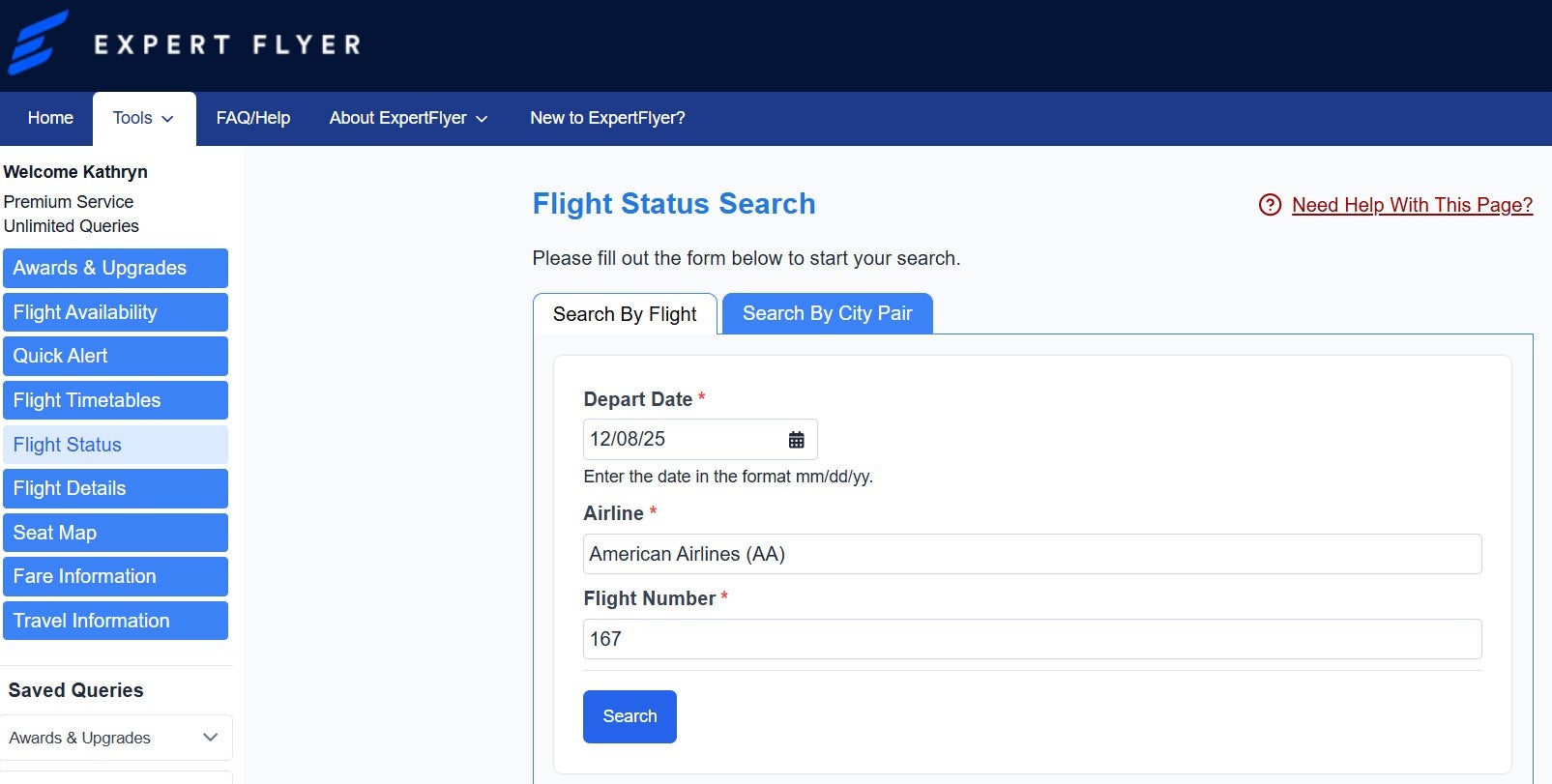
Task: Click the ExpertFlyer logo
Action: (184, 43)
